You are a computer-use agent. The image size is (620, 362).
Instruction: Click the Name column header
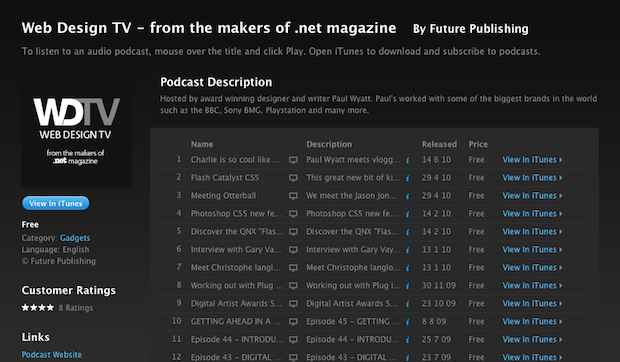pyautogui.click(x=202, y=144)
